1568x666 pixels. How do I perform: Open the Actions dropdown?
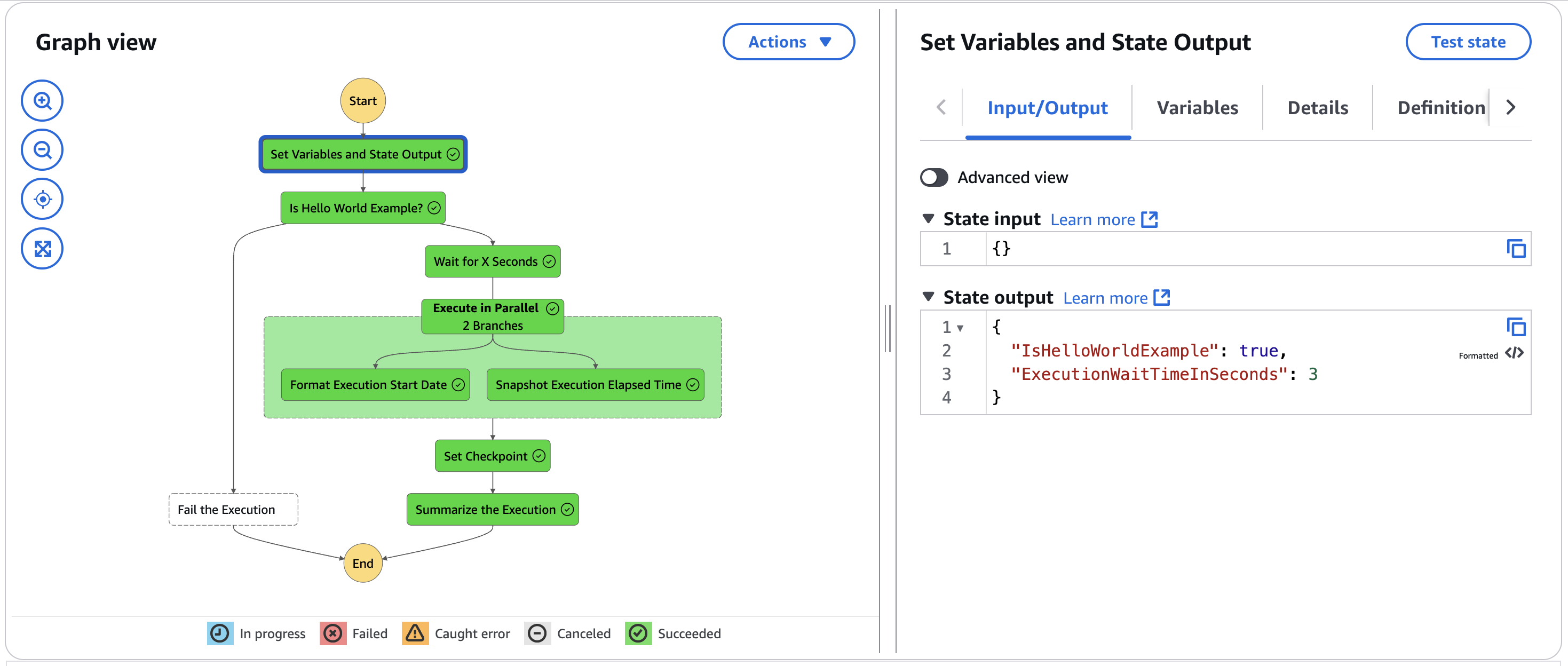pyautogui.click(x=788, y=42)
